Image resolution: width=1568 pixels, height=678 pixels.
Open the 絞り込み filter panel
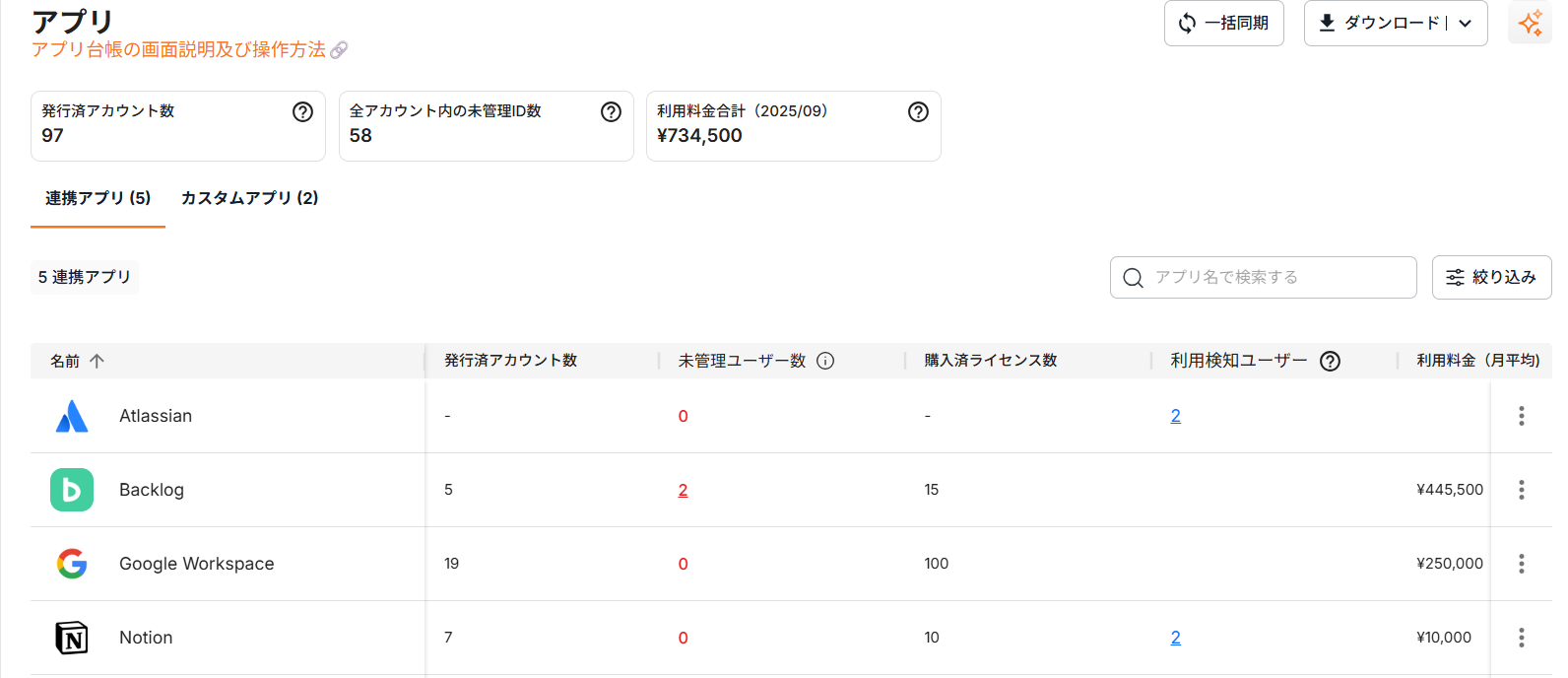1490,278
